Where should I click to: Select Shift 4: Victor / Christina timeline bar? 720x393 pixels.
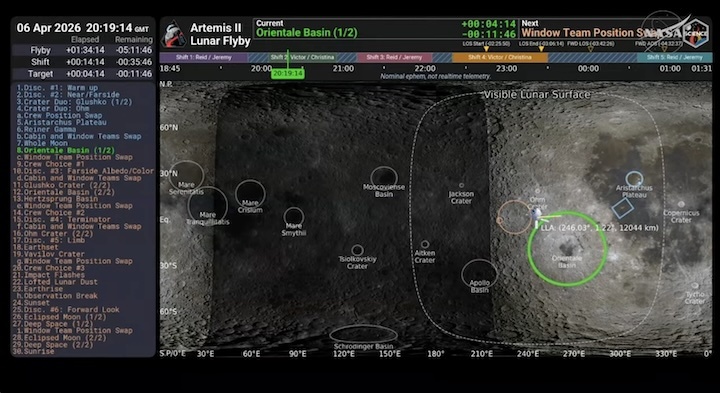[x=500, y=57]
